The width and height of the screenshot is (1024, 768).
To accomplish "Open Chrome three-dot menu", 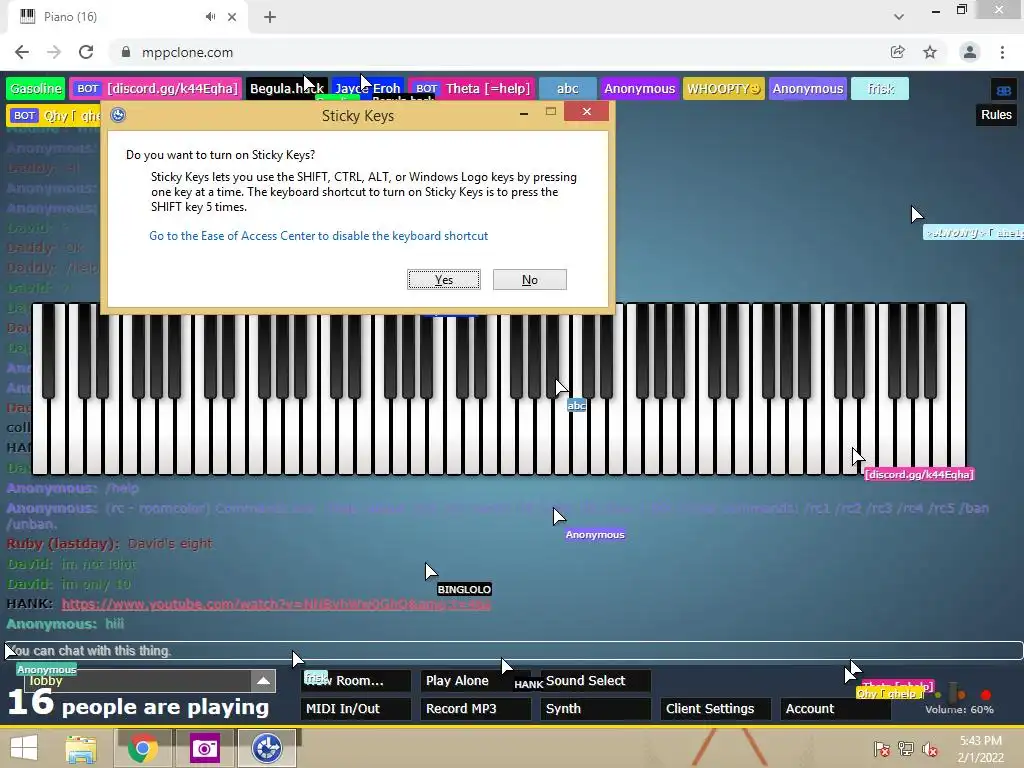I will pos(1002,52).
